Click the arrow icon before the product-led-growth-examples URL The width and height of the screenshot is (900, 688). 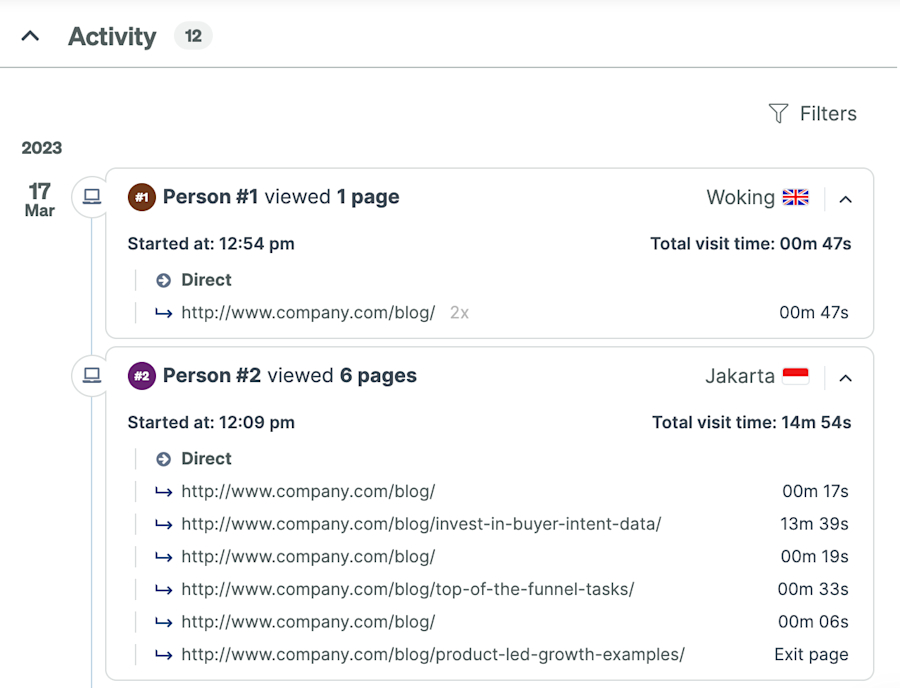(x=163, y=654)
